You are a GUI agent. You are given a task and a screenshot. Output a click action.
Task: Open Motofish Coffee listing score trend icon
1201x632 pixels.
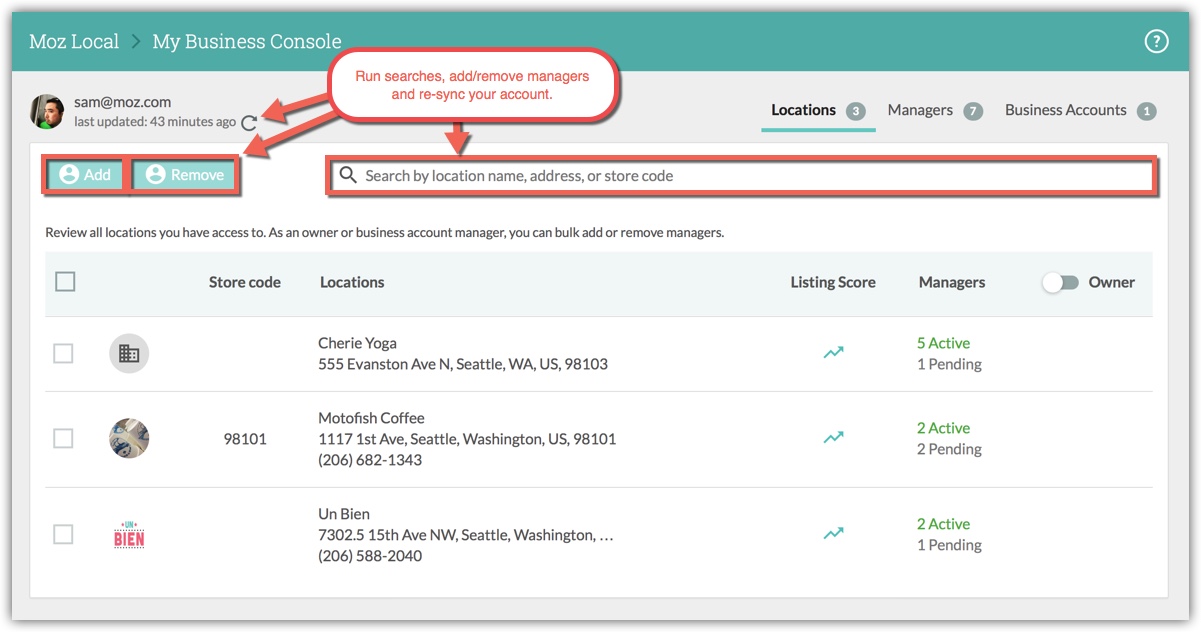(x=833, y=437)
